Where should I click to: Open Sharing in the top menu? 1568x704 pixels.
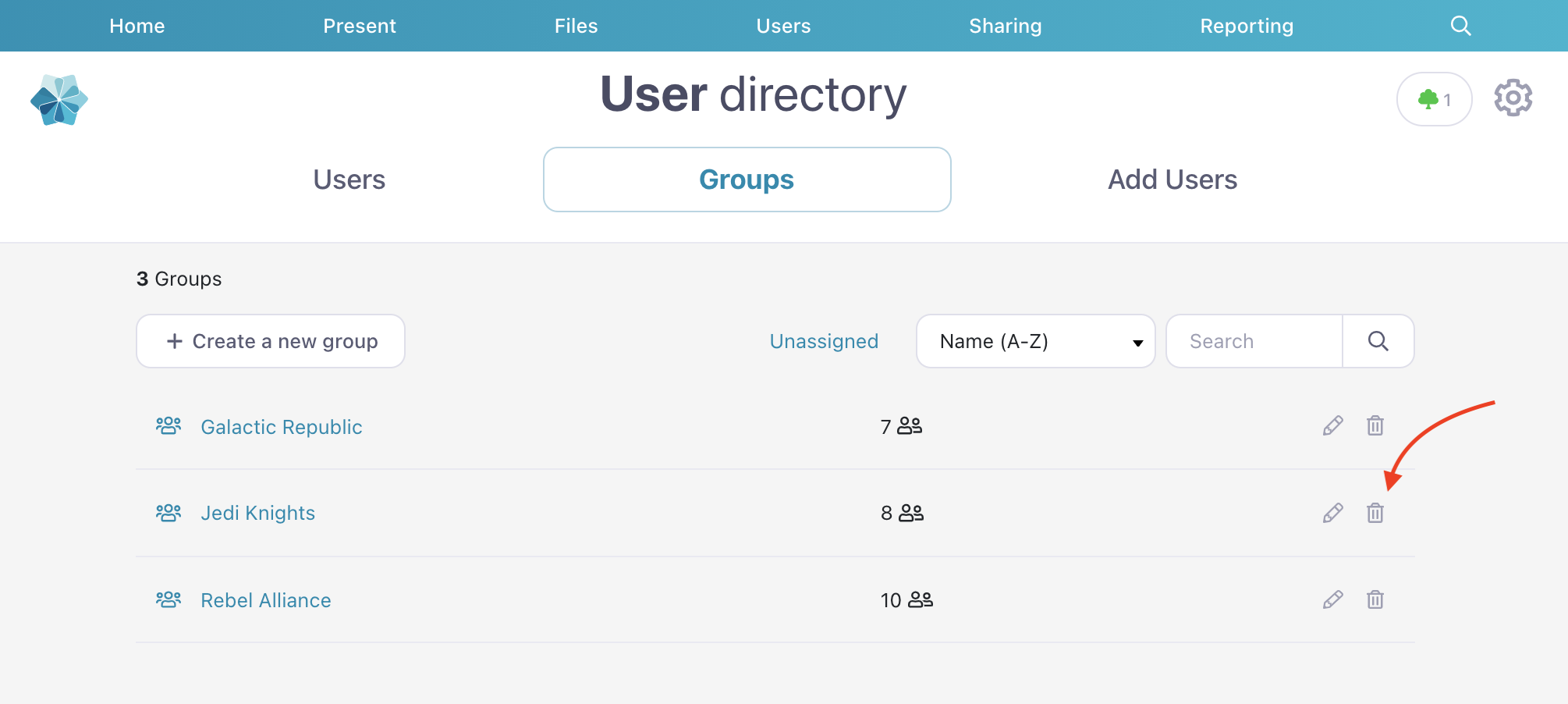point(1005,26)
